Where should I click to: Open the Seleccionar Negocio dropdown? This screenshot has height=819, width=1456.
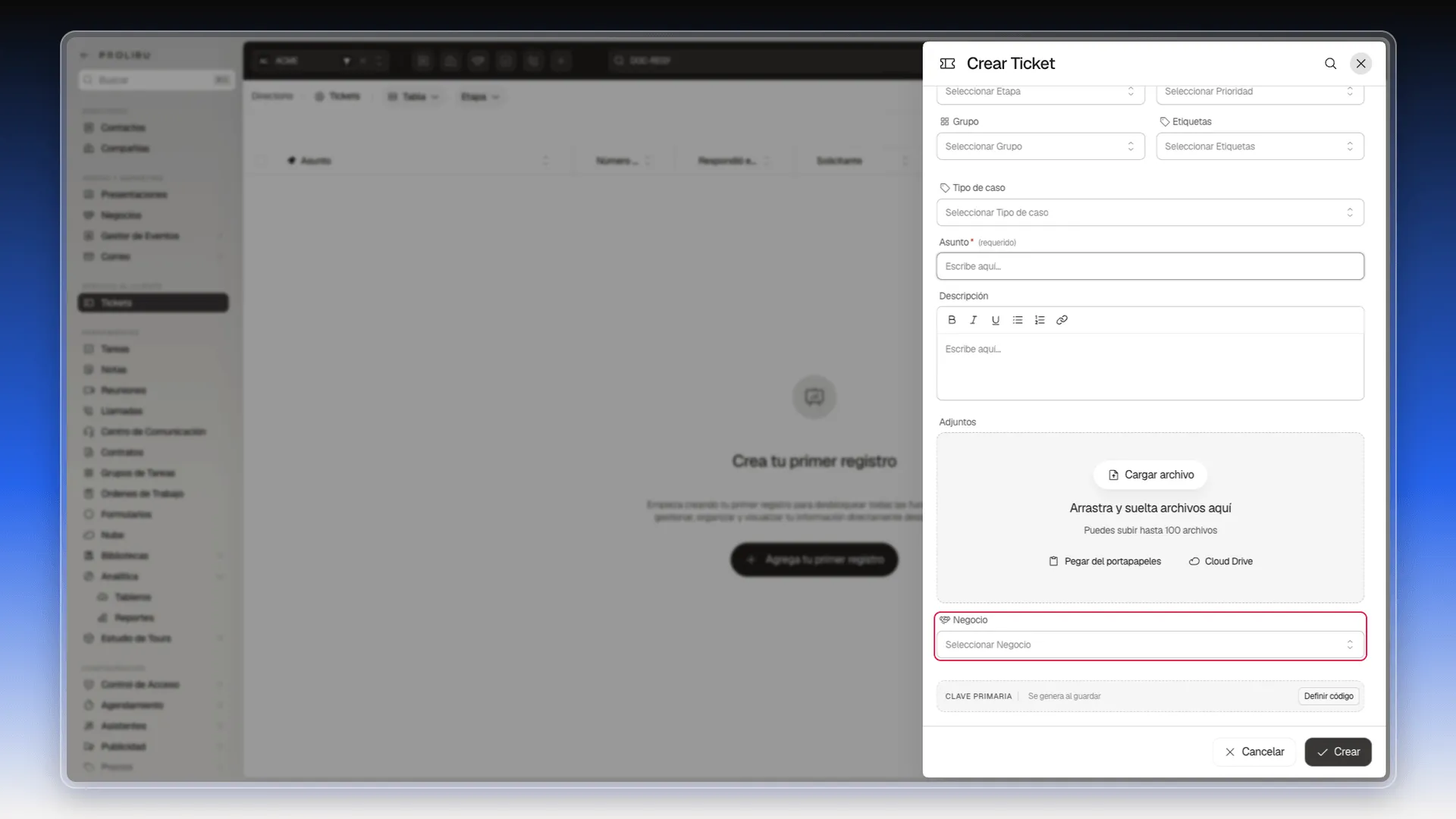tap(1150, 645)
